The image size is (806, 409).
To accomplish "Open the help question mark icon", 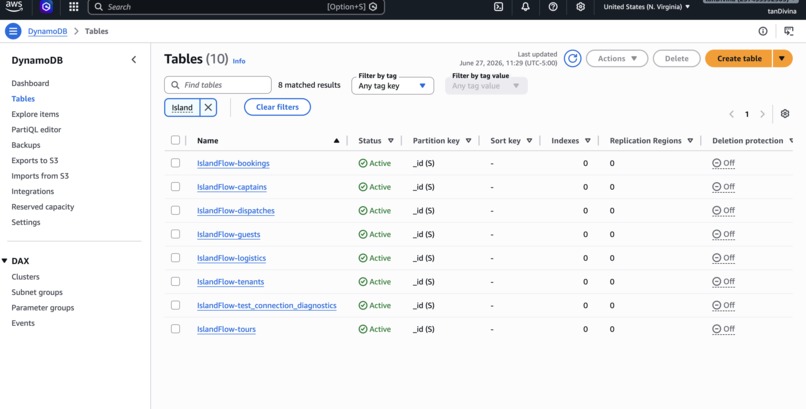I will tap(553, 7).
